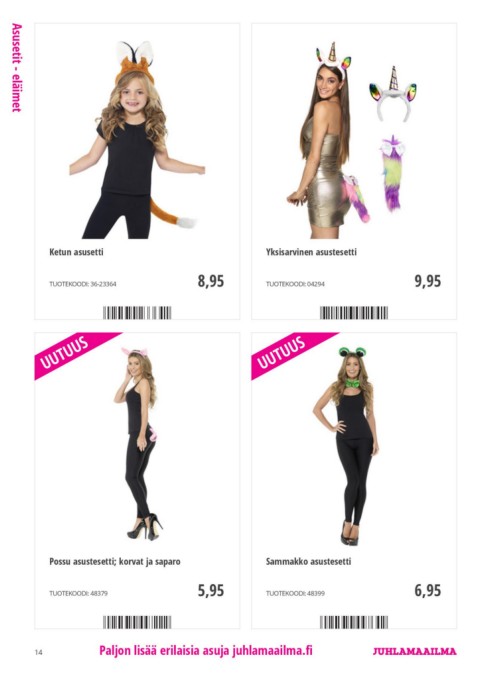480x679 pixels.
Task: Click the barcode under Sammakko asustesetti
Action: pyautogui.click(x=354, y=622)
